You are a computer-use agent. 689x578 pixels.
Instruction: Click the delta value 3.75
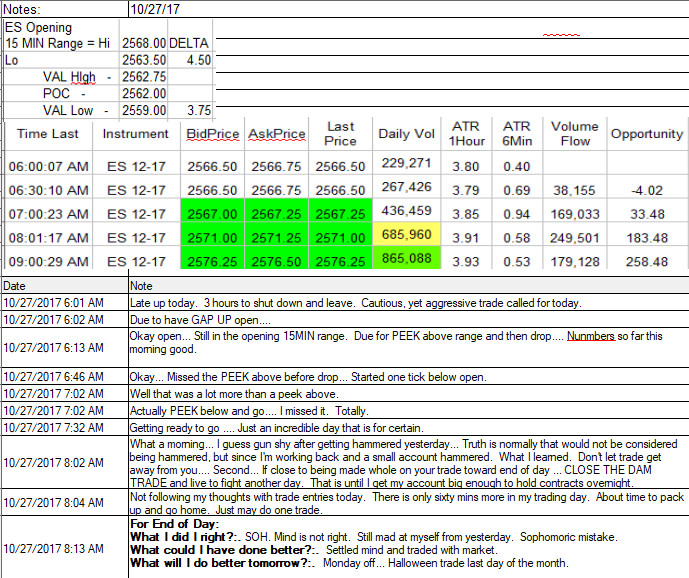coord(199,110)
